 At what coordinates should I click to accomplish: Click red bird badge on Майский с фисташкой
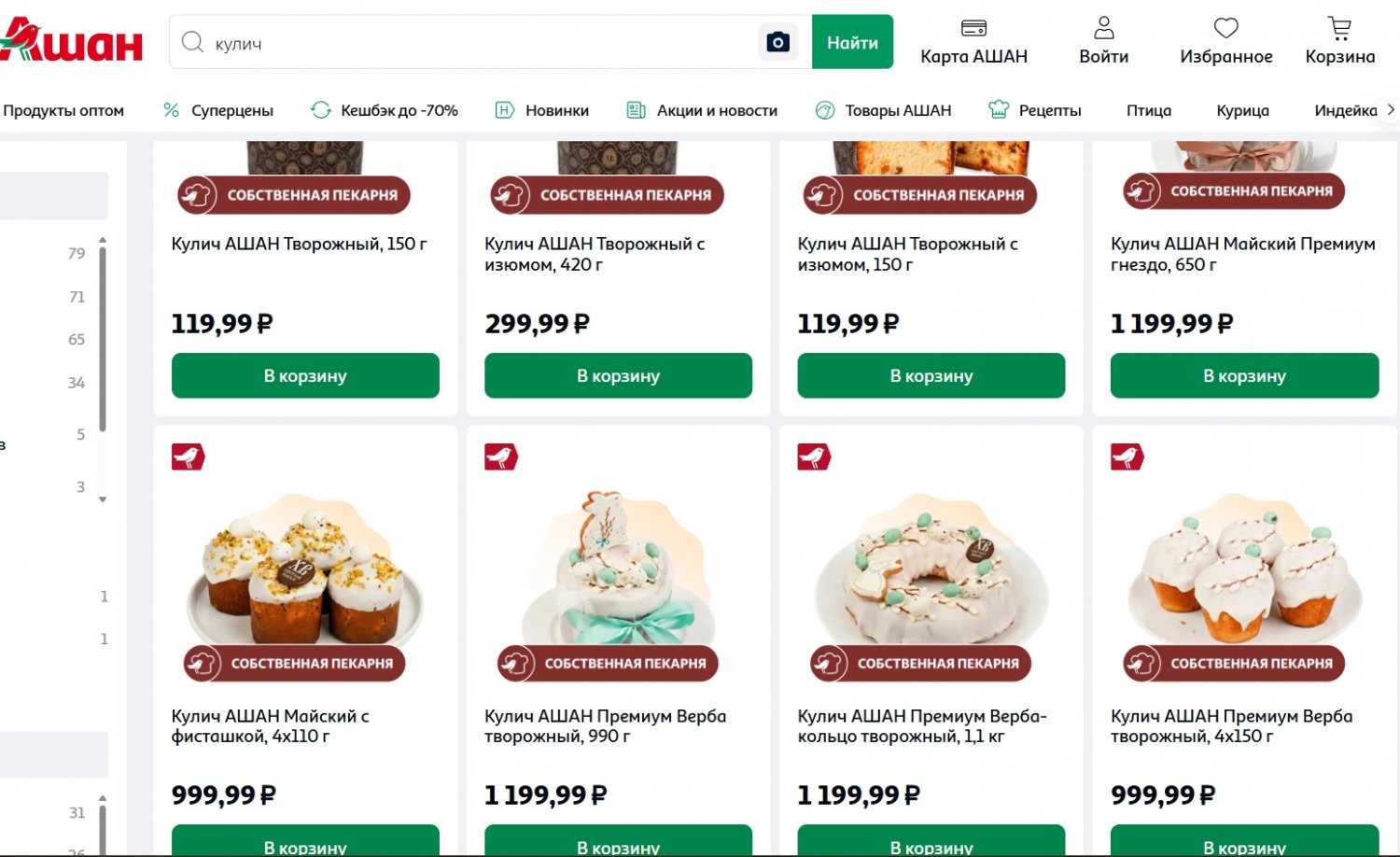point(188,457)
